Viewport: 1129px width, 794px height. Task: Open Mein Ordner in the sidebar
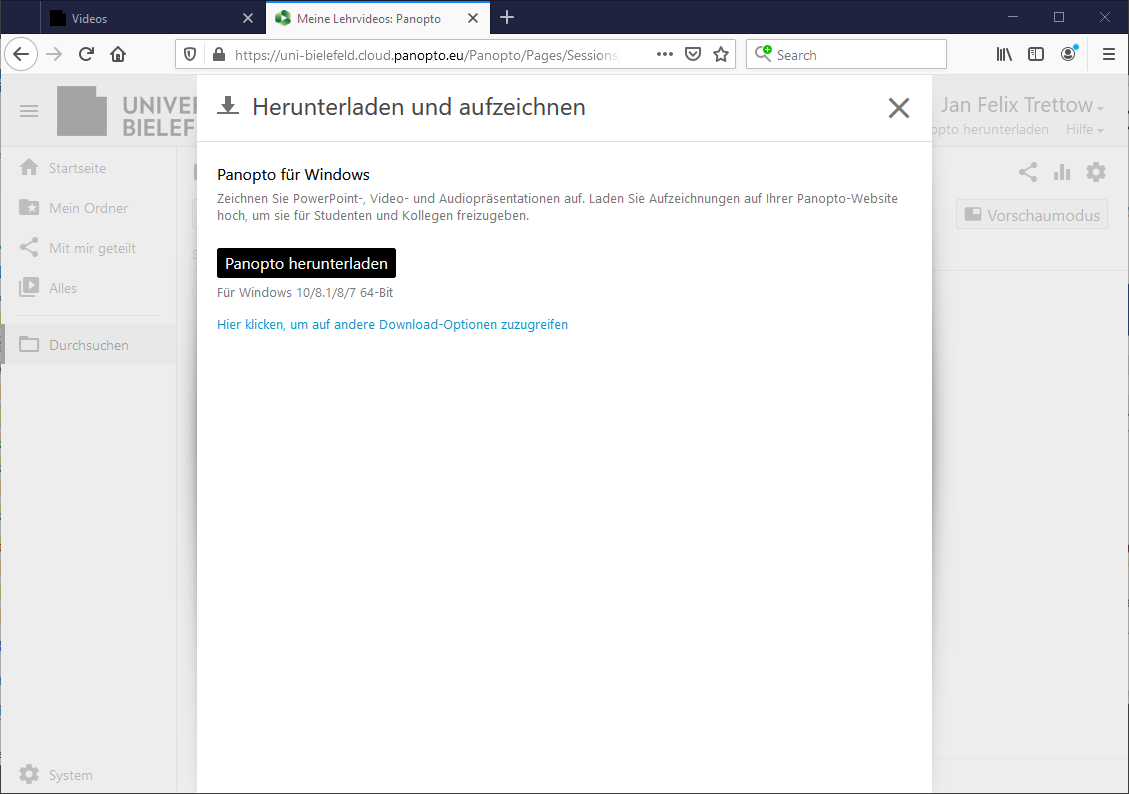click(89, 208)
